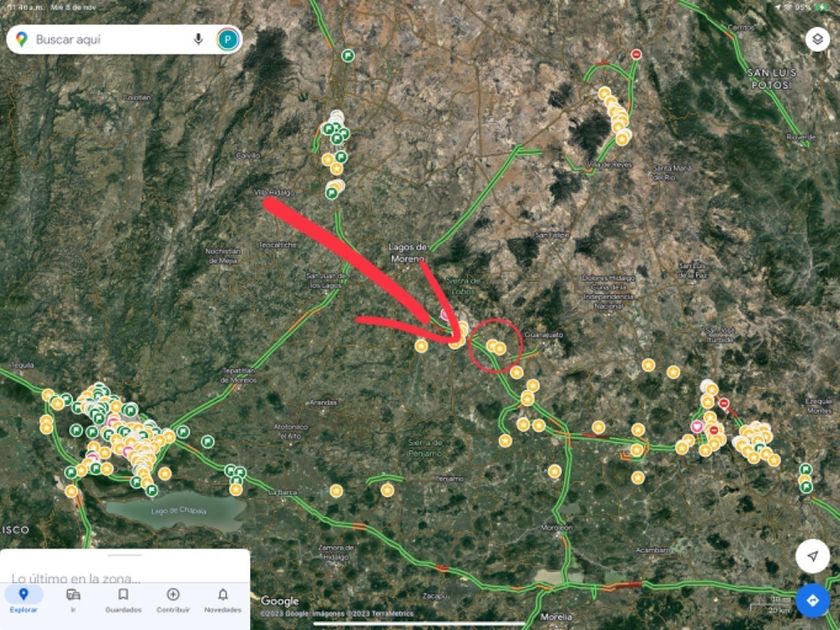Tap the Dolores Hidalgo label

609,292
